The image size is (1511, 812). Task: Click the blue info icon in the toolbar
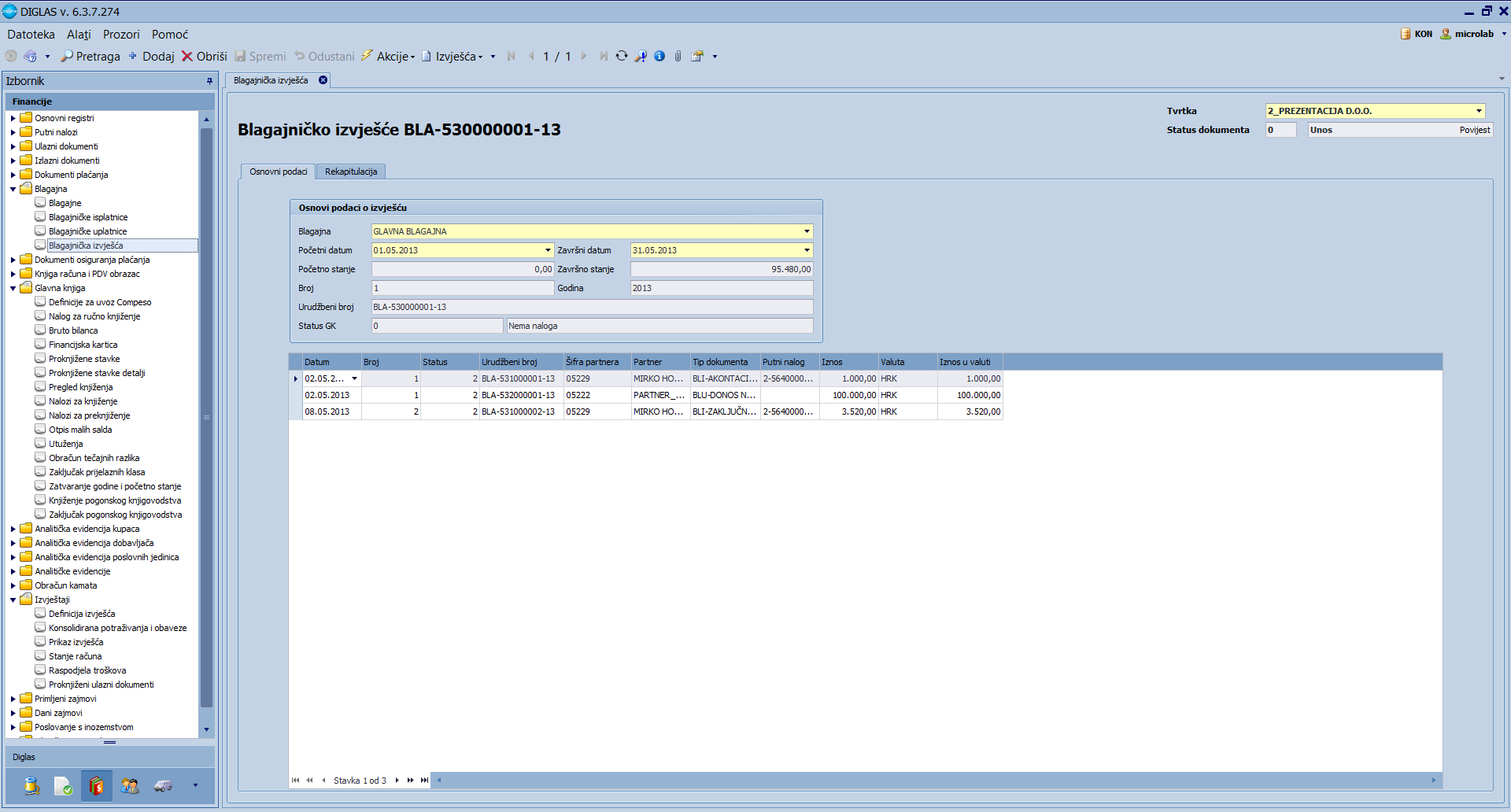pos(659,56)
